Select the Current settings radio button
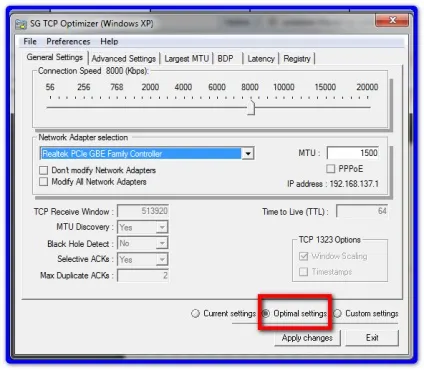 [195, 313]
